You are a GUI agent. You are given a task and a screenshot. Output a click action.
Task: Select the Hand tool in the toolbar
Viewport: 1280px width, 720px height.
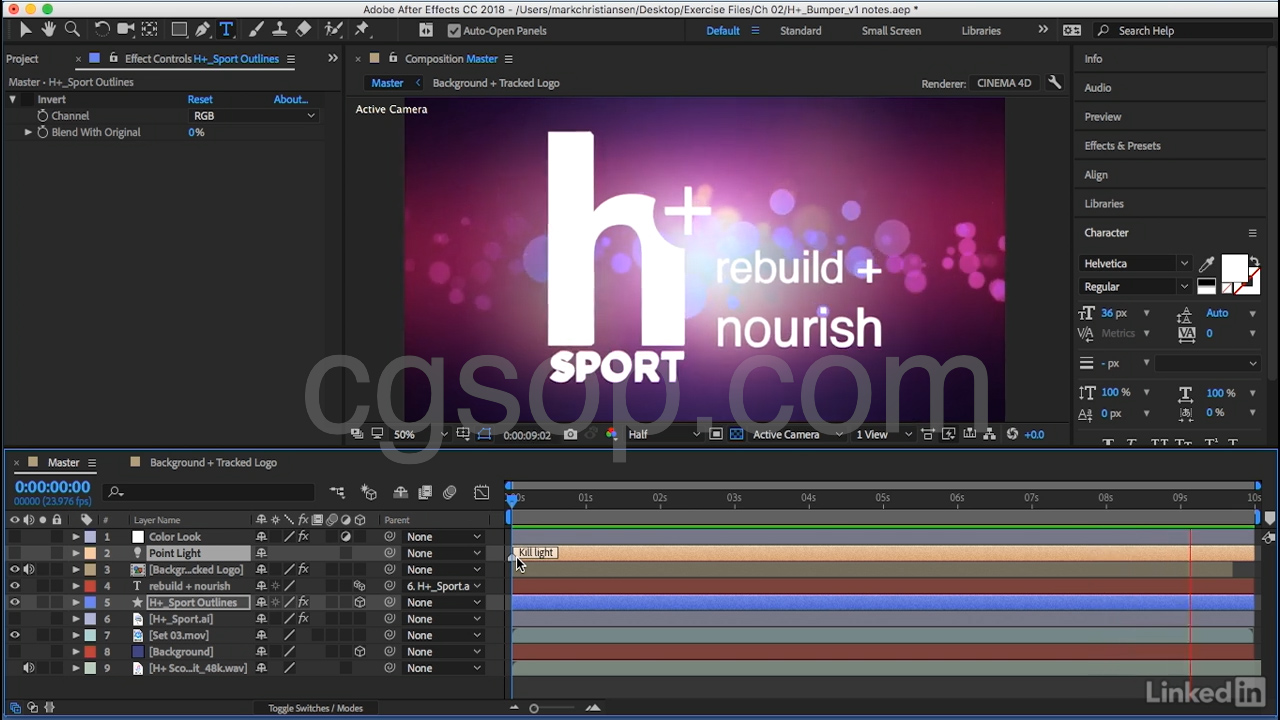pyautogui.click(x=48, y=30)
